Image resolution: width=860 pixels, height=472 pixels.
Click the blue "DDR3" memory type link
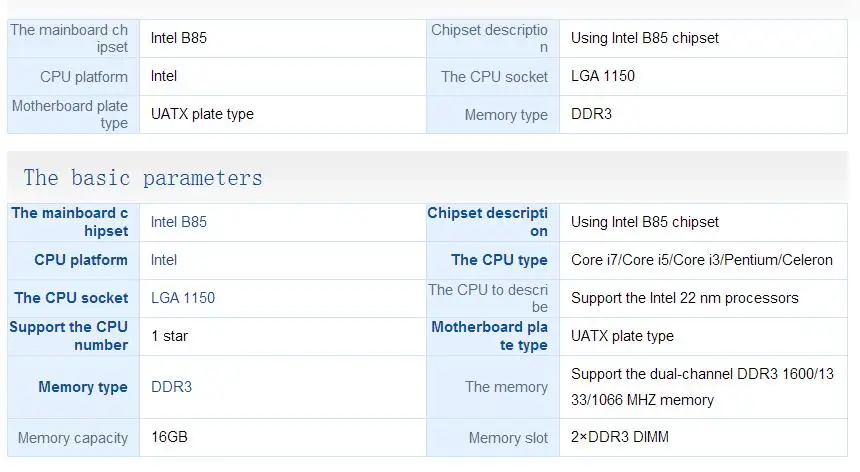(x=171, y=387)
